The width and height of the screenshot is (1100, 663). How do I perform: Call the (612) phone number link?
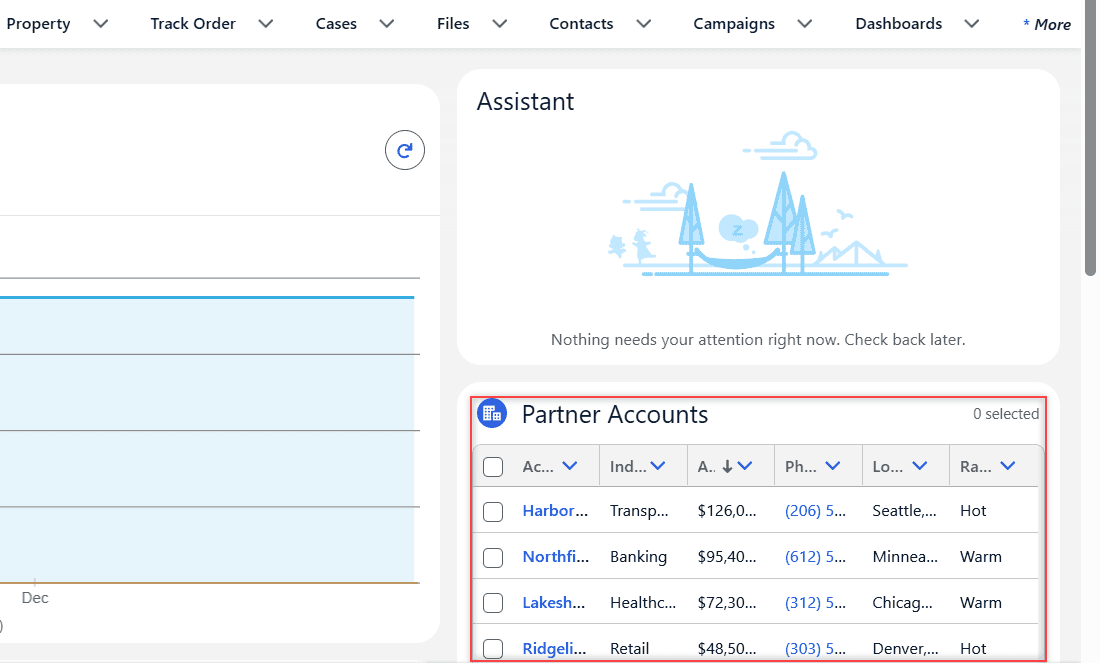coord(815,556)
